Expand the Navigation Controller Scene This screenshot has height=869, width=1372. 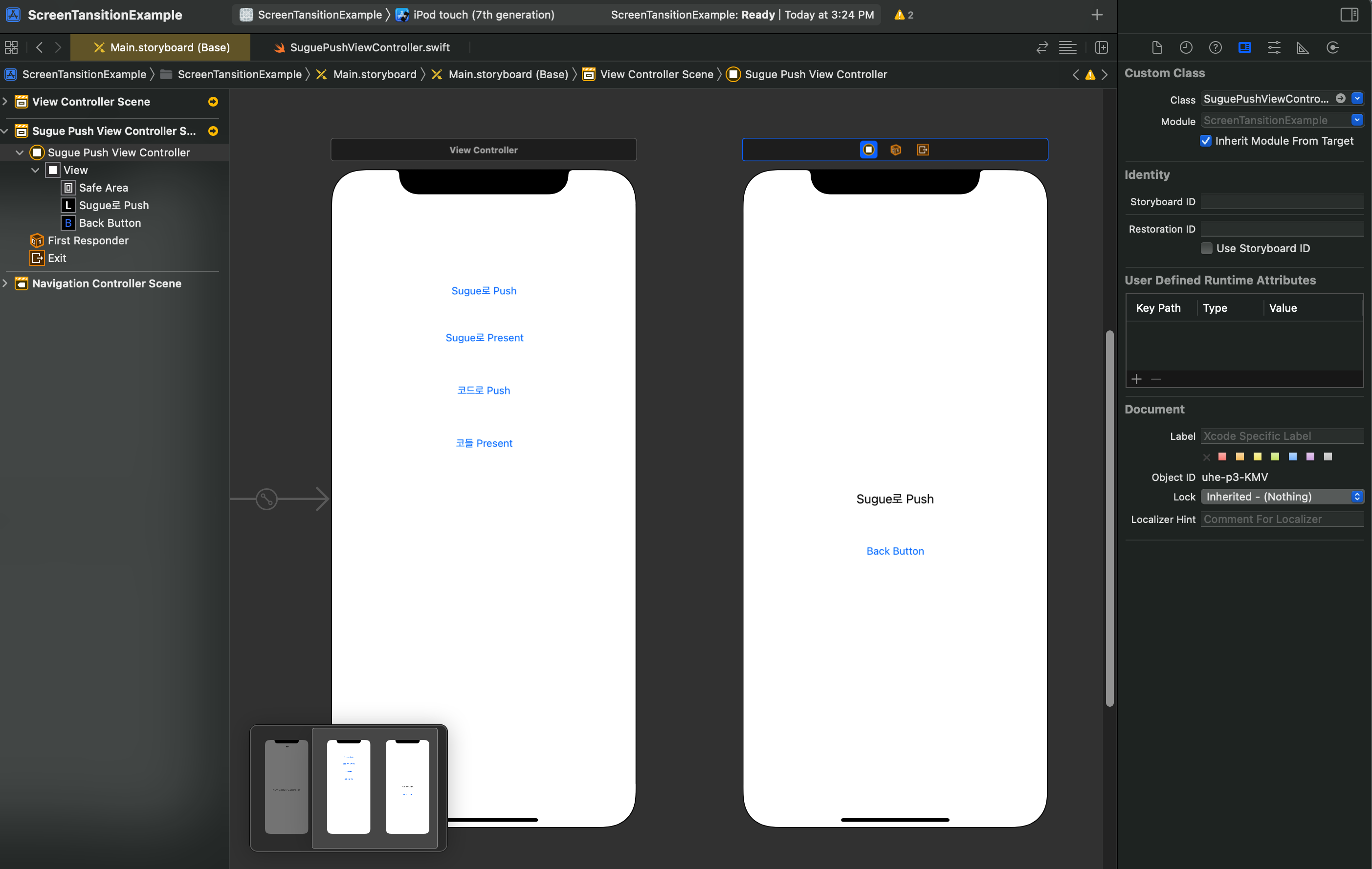tap(5, 283)
